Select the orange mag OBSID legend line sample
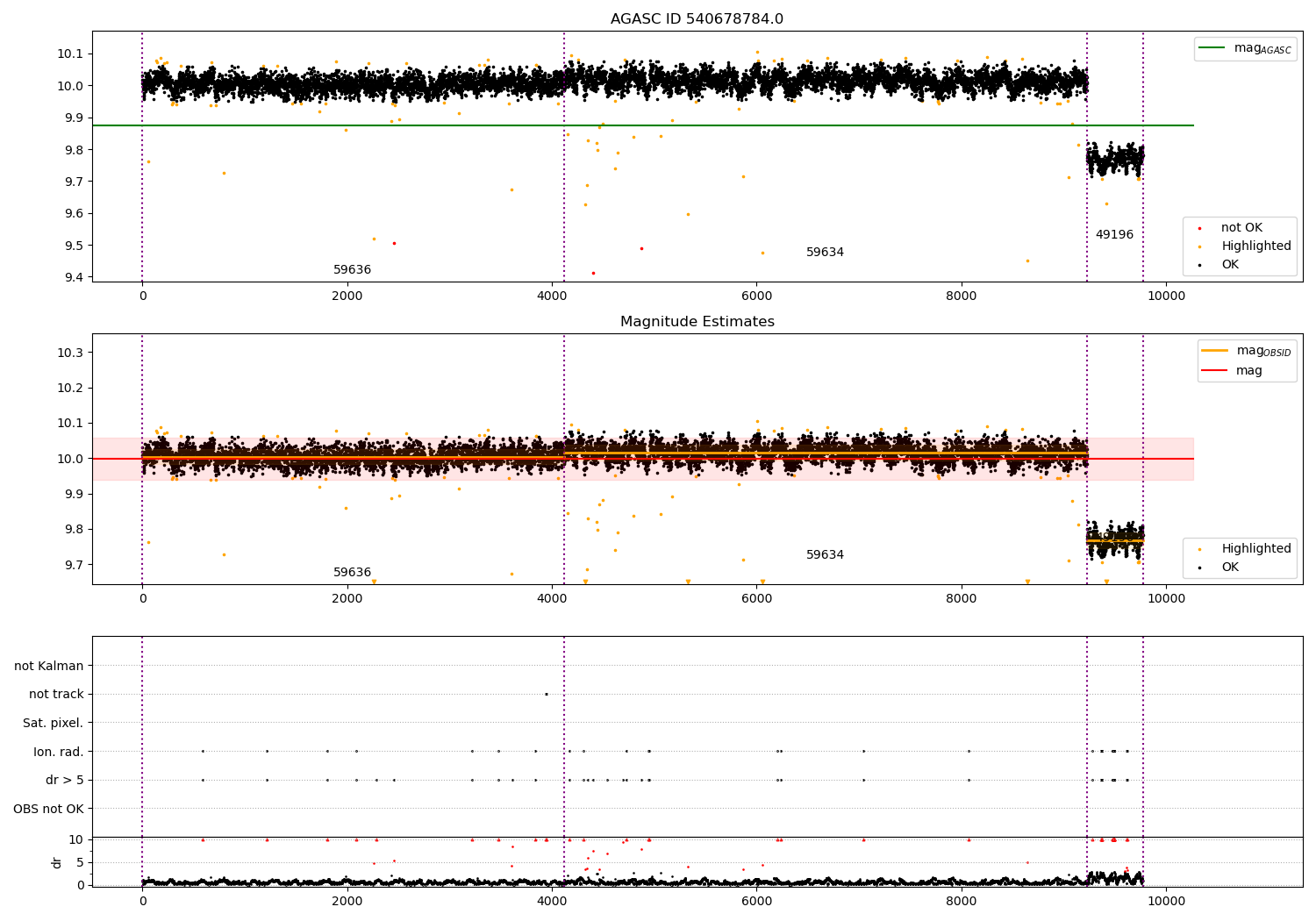 coord(1215,351)
